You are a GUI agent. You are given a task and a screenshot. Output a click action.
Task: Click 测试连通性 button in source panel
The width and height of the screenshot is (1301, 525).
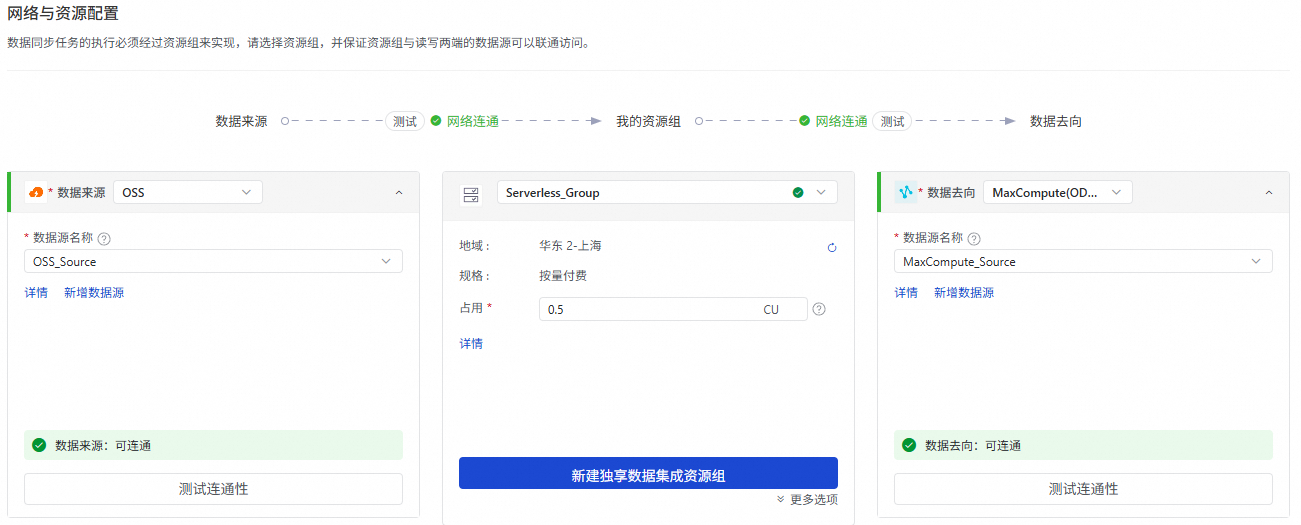213,489
